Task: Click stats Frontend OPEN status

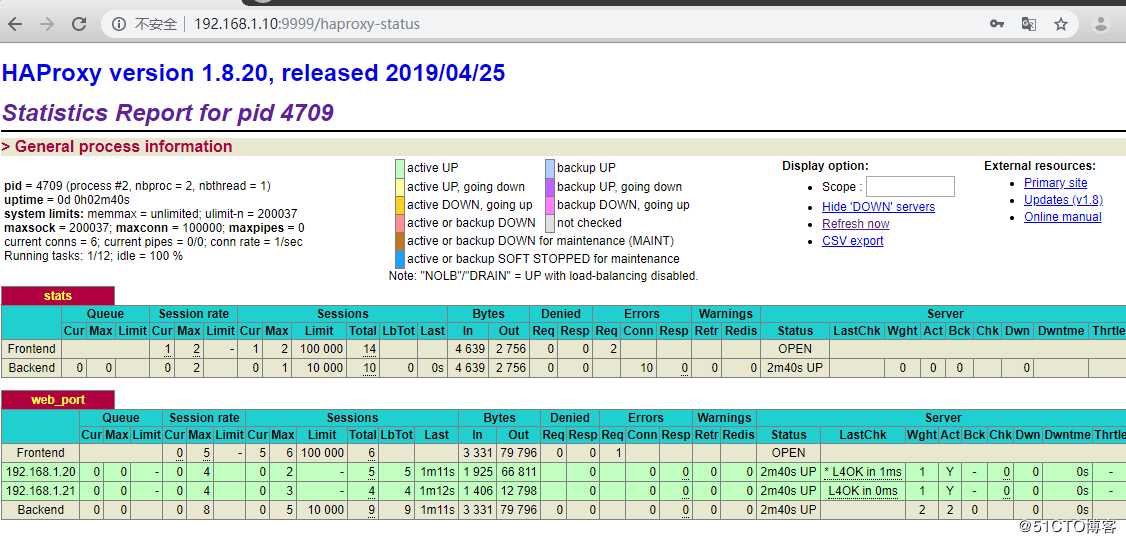Action: tap(794, 349)
